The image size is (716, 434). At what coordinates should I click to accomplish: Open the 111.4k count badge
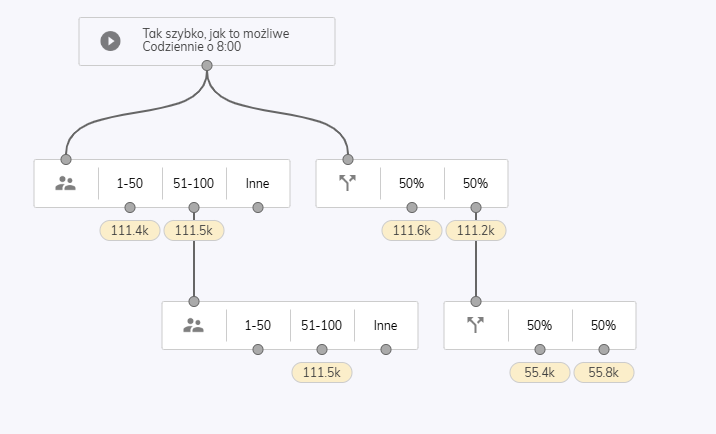click(x=130, y=230)
